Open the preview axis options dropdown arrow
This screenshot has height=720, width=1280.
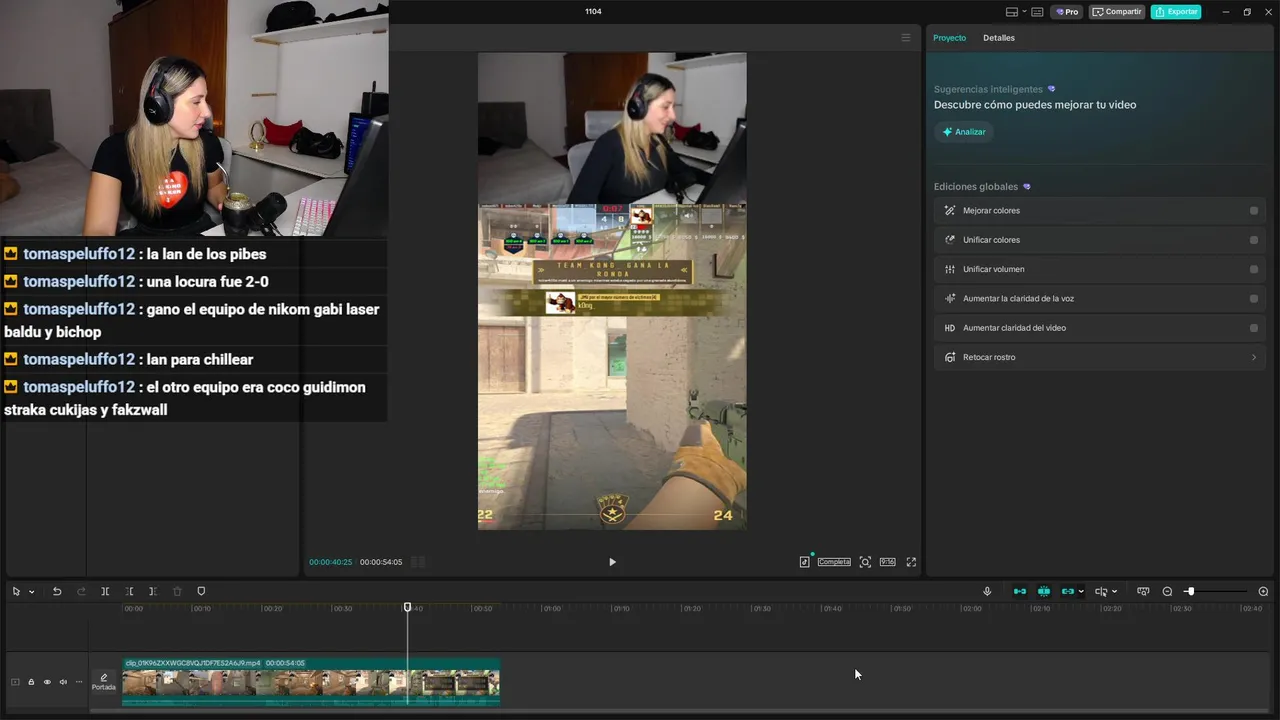point(1114,591)
